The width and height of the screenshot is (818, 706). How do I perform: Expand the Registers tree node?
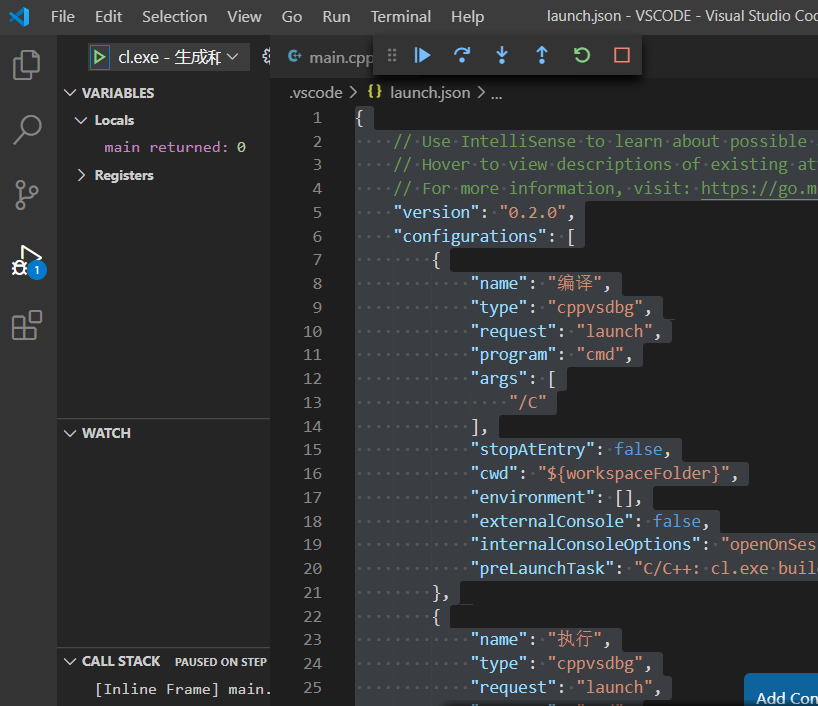(81, 175)
